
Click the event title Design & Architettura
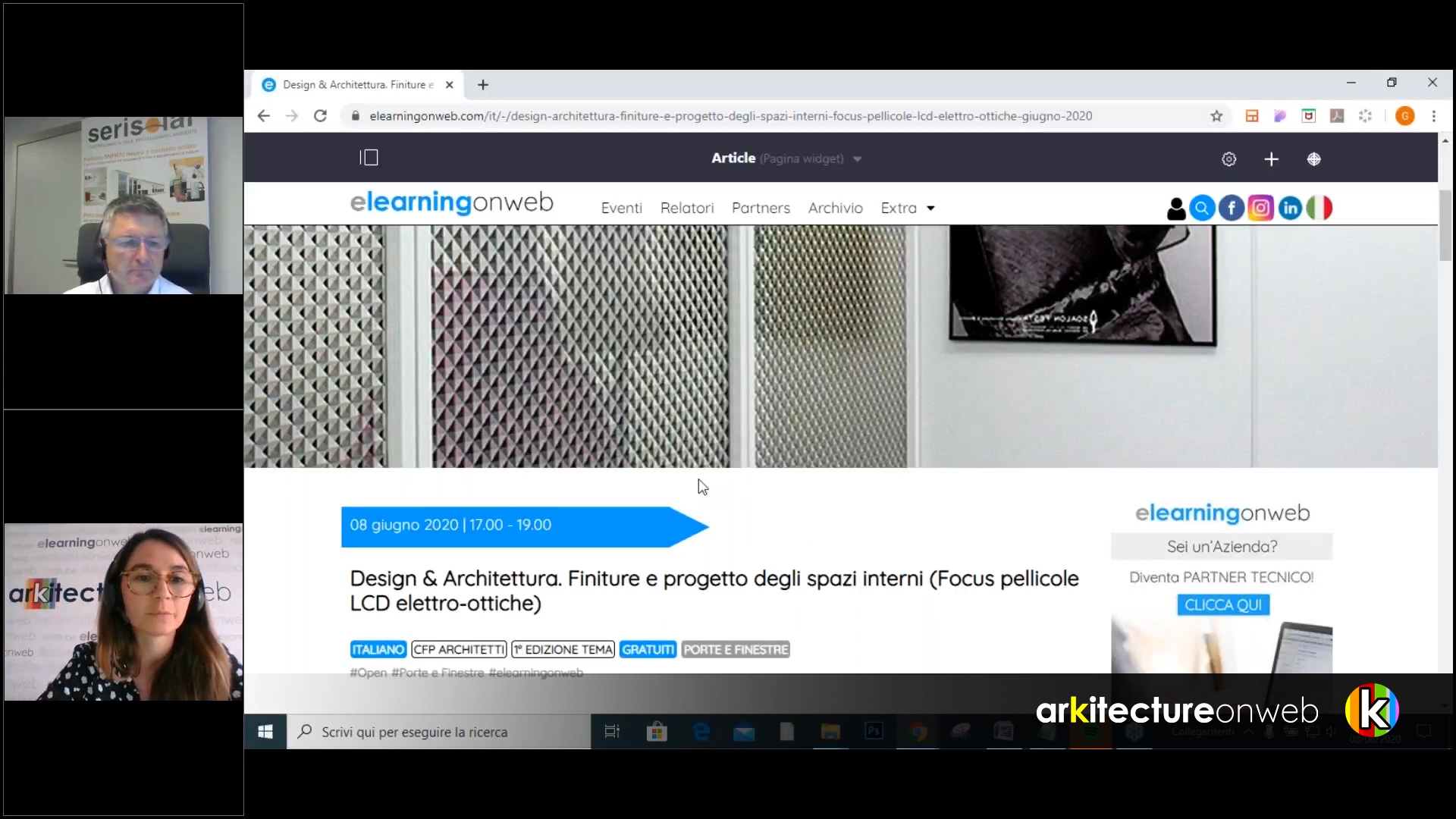(x=714, y=591)
